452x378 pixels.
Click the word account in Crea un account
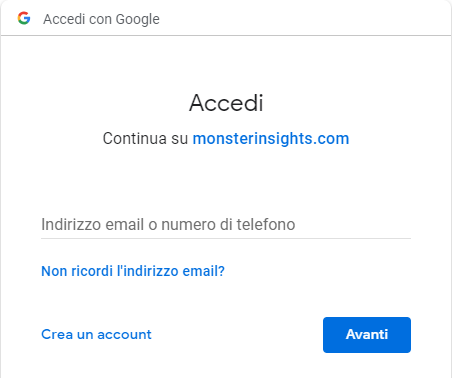point(124,334)
